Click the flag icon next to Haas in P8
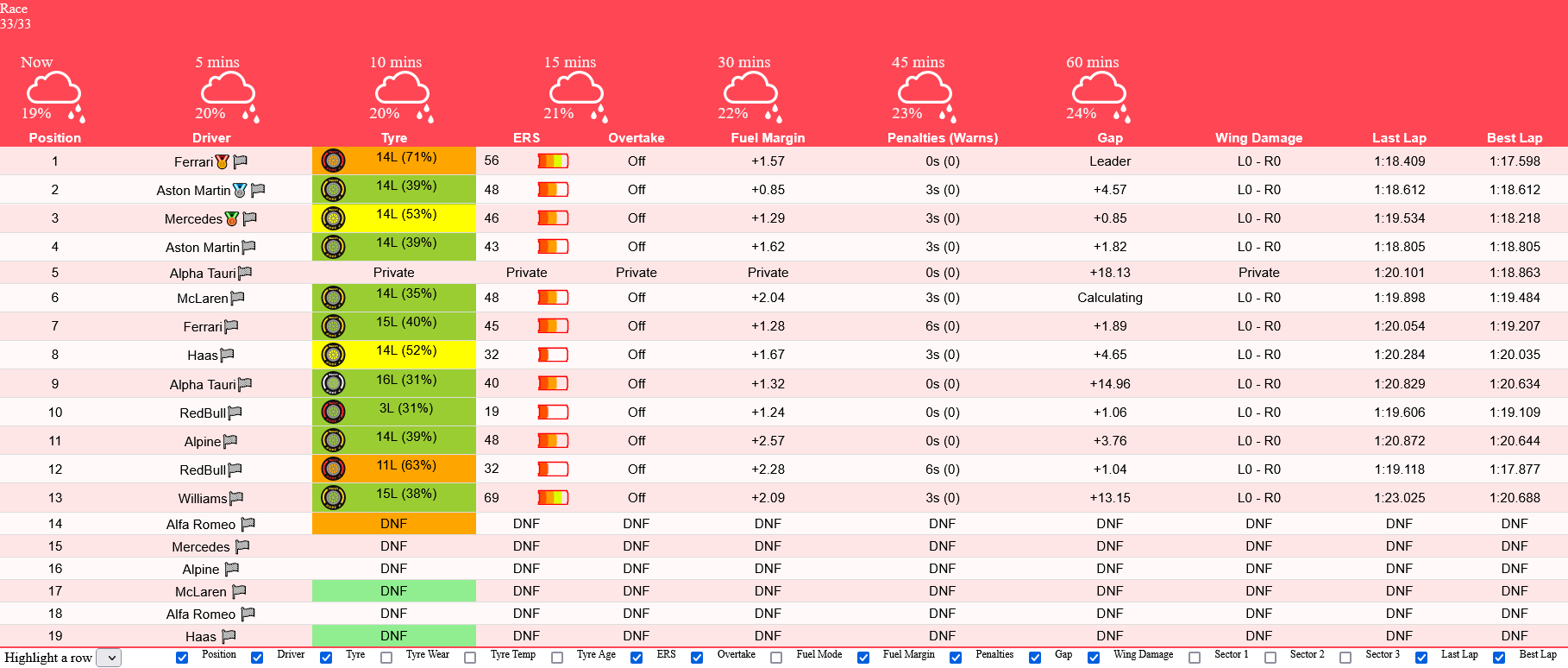Viewport: 1568px width, 668px height. (x=228, y=355)
